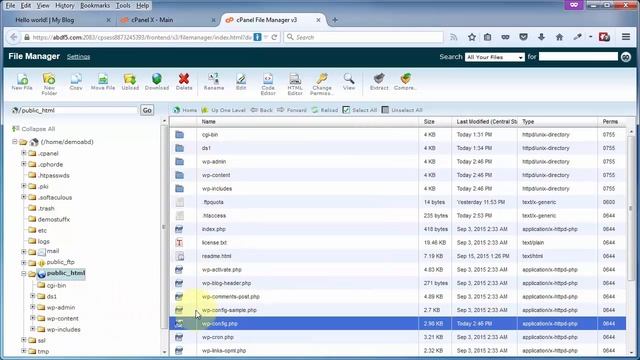Open the All Your Files search dropdown

coord(495,57)
